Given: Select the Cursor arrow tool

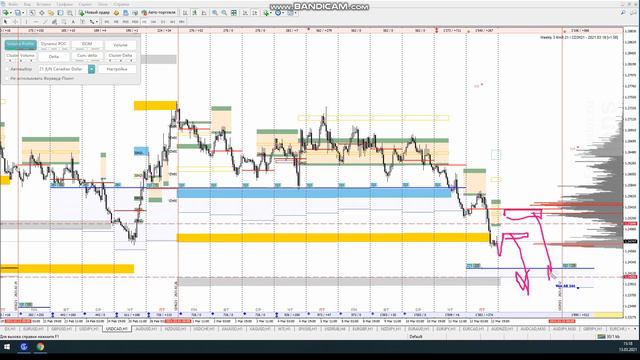Looking at the screenshot, I should 5,21.
